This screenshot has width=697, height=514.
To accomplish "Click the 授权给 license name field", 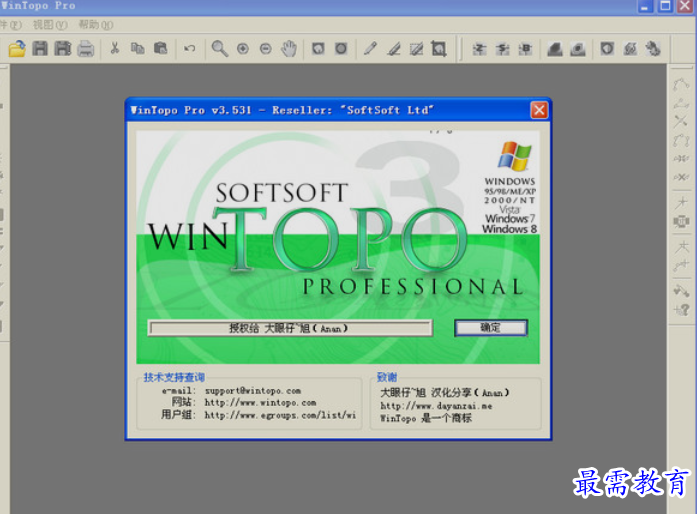I will [x=290, y=329].
